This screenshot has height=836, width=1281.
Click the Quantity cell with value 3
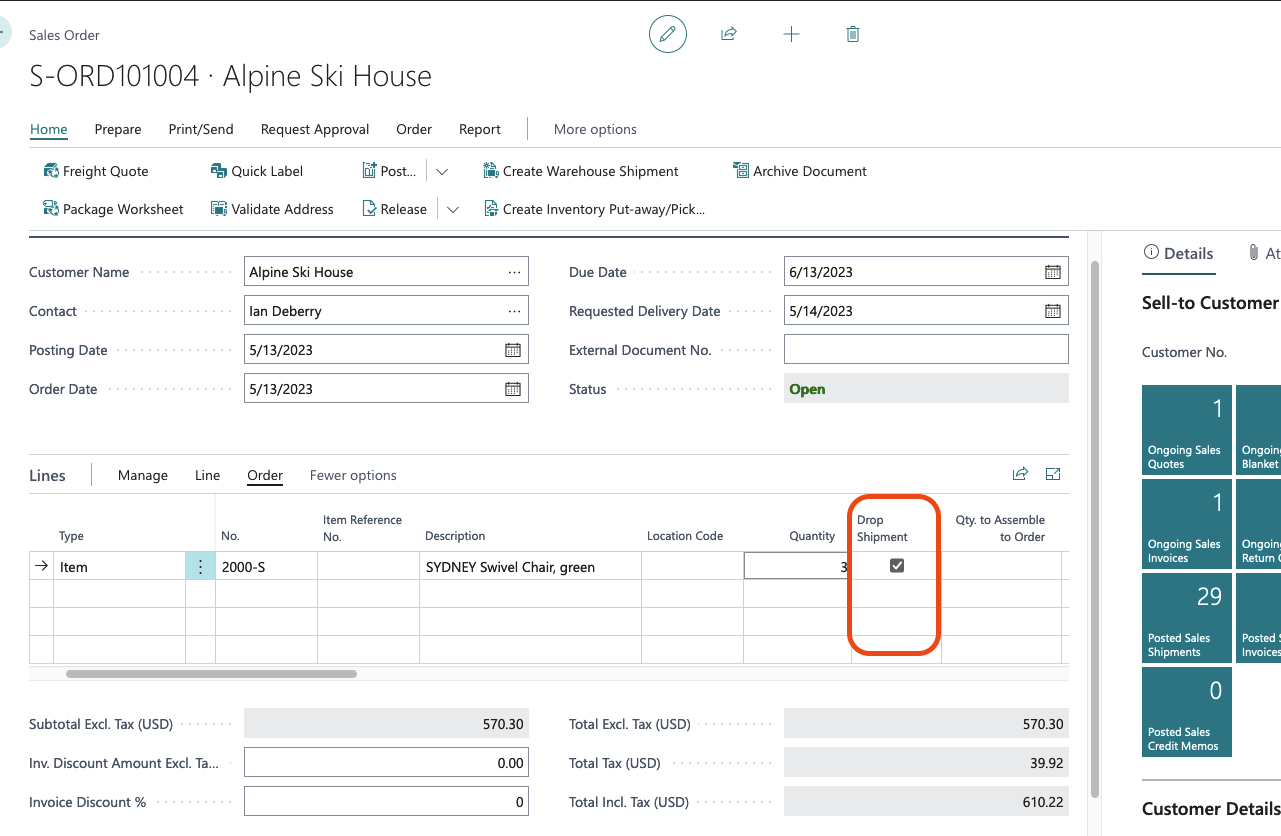coord(797,566)
